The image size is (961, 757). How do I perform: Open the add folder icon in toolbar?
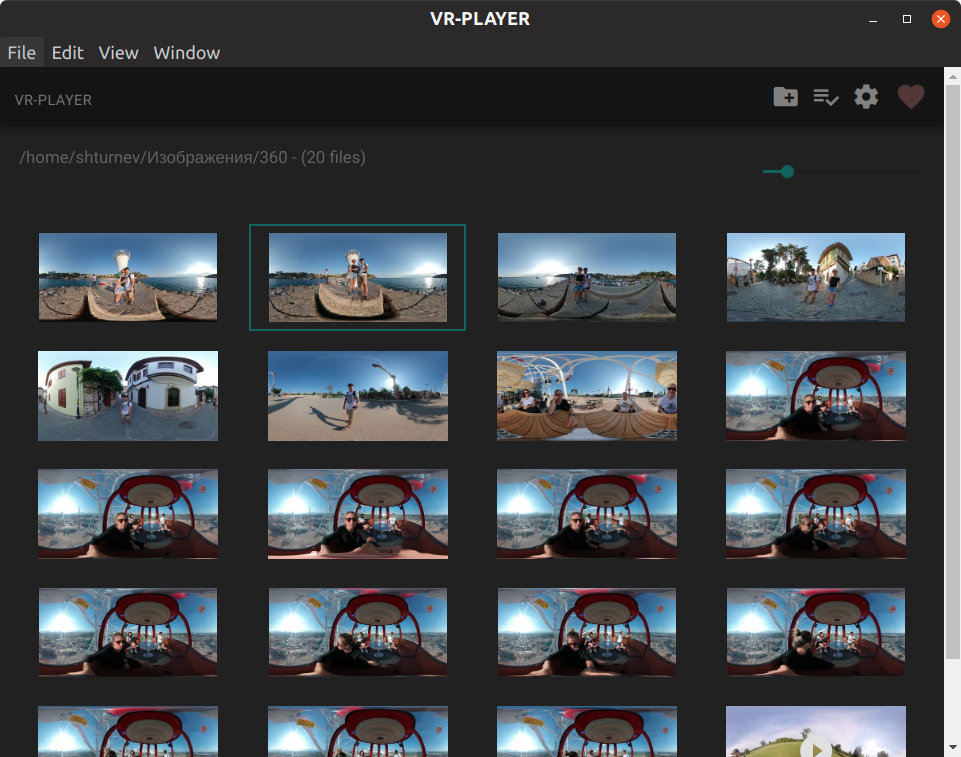pyautogui.click(x=785, y=96)
